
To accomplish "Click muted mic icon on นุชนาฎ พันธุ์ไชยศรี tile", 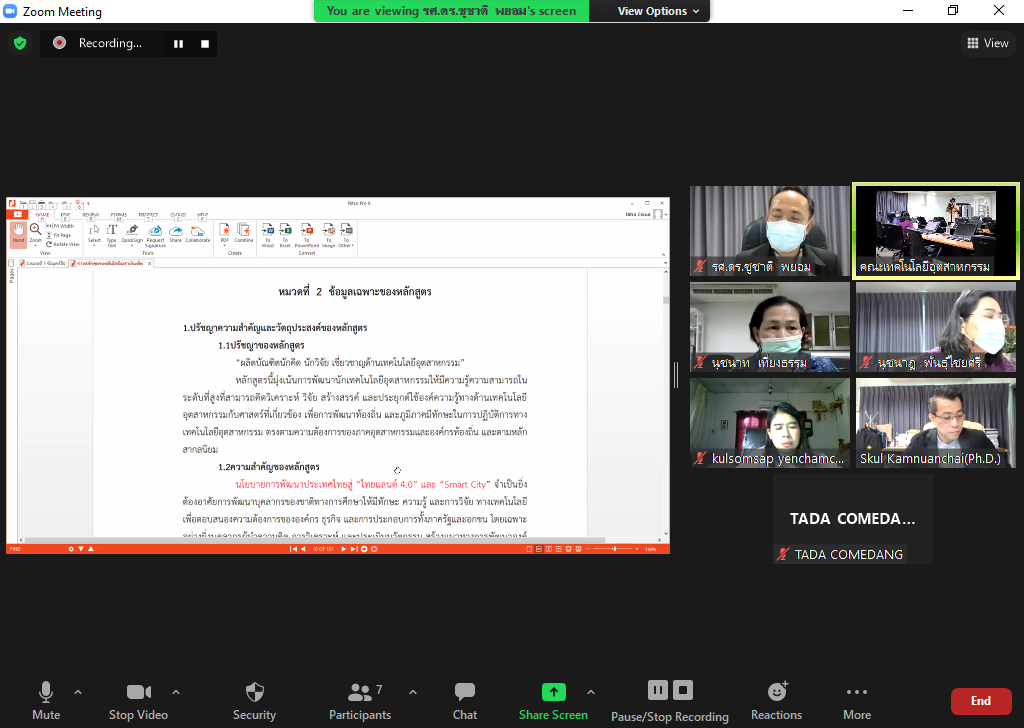I will (x=866, y=362).
